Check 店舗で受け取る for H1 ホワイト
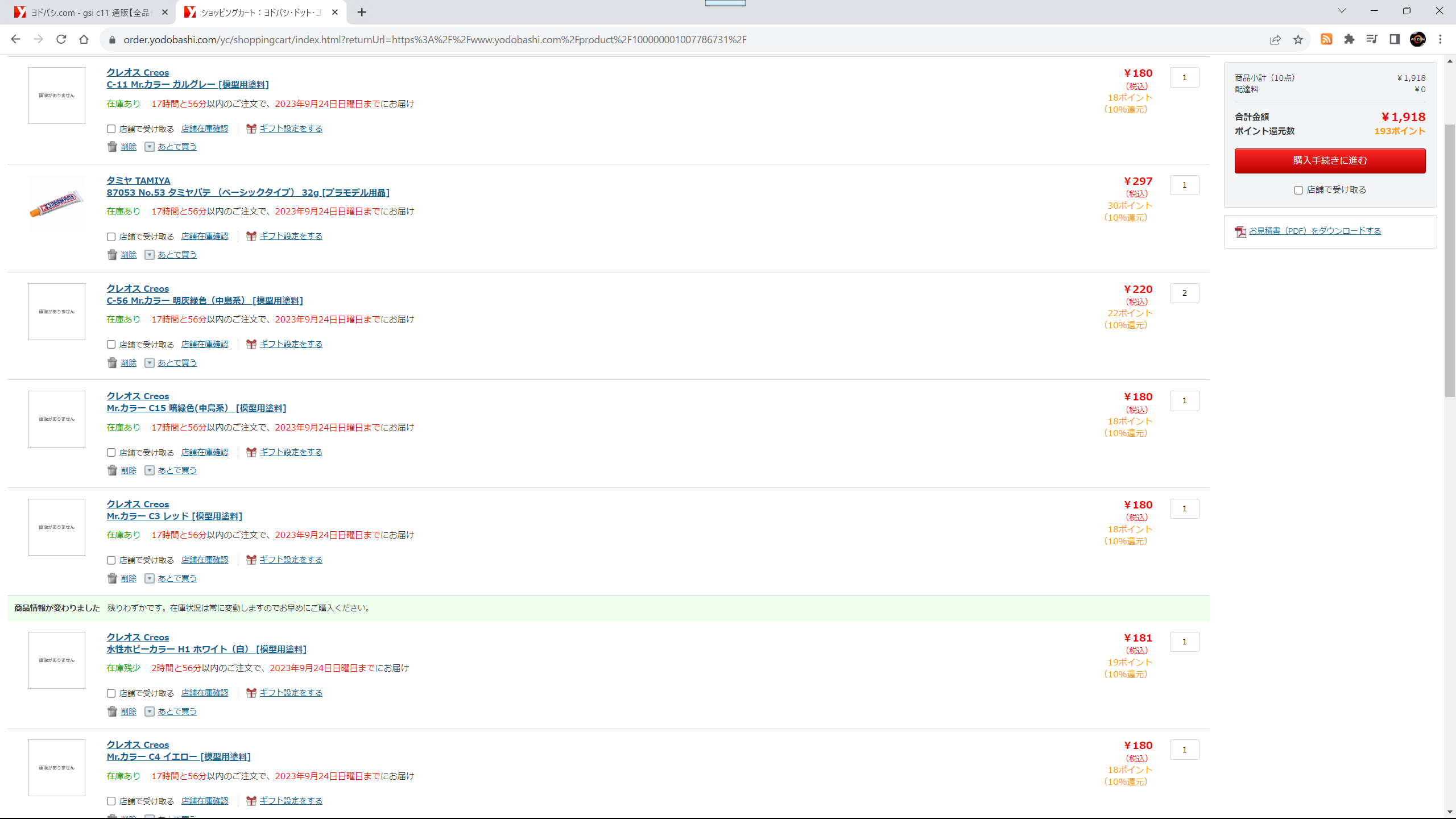This screenshot has height=819, width=1456. (111, 693)
